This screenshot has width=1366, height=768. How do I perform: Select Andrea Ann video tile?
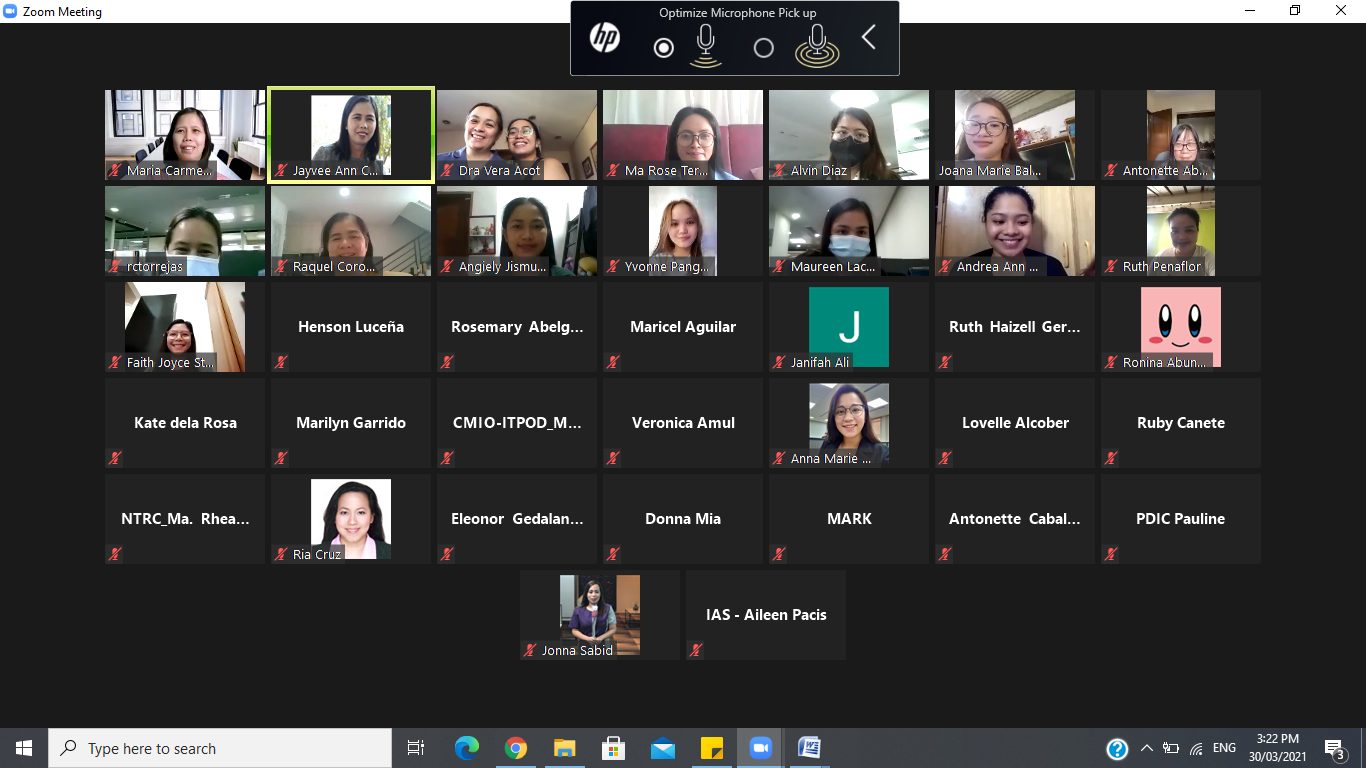[1015, 231]
